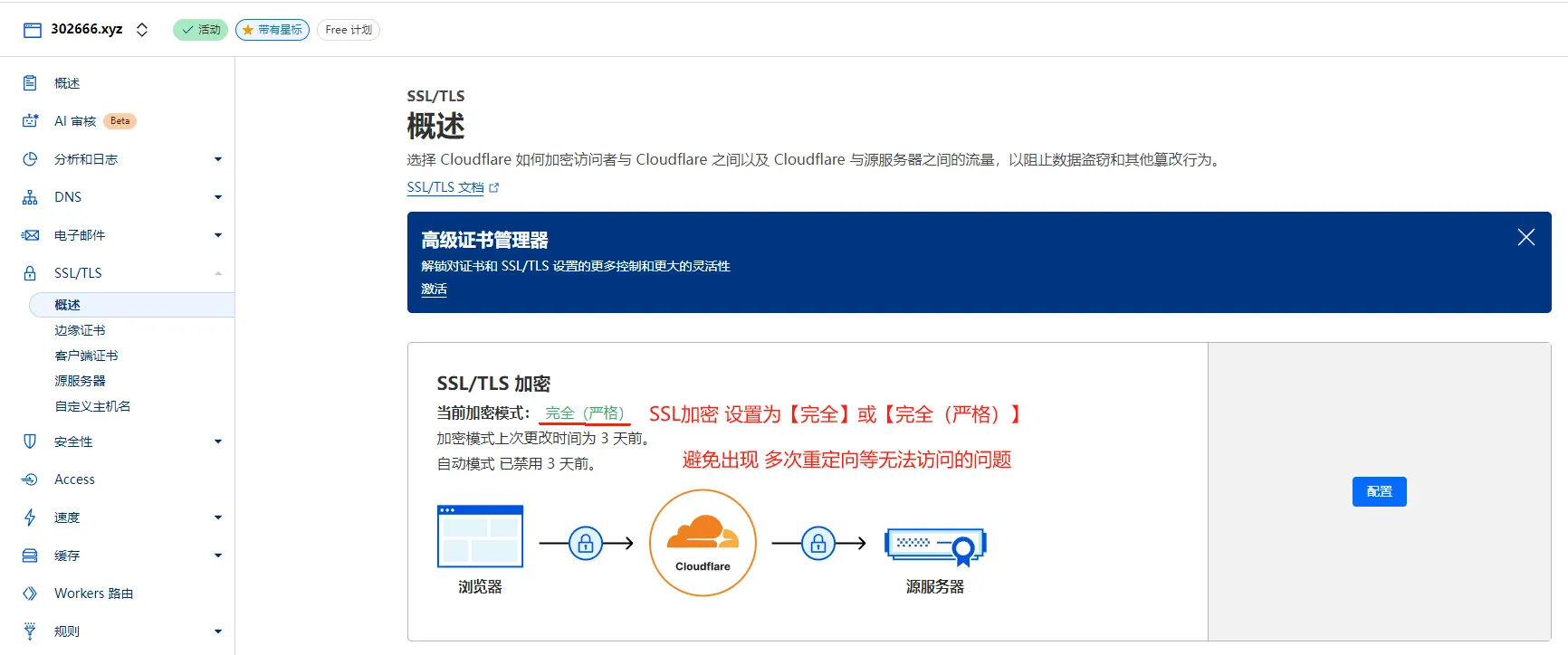Click the 加密模式上次更改时间为 3 天前 text

[543, 439]
